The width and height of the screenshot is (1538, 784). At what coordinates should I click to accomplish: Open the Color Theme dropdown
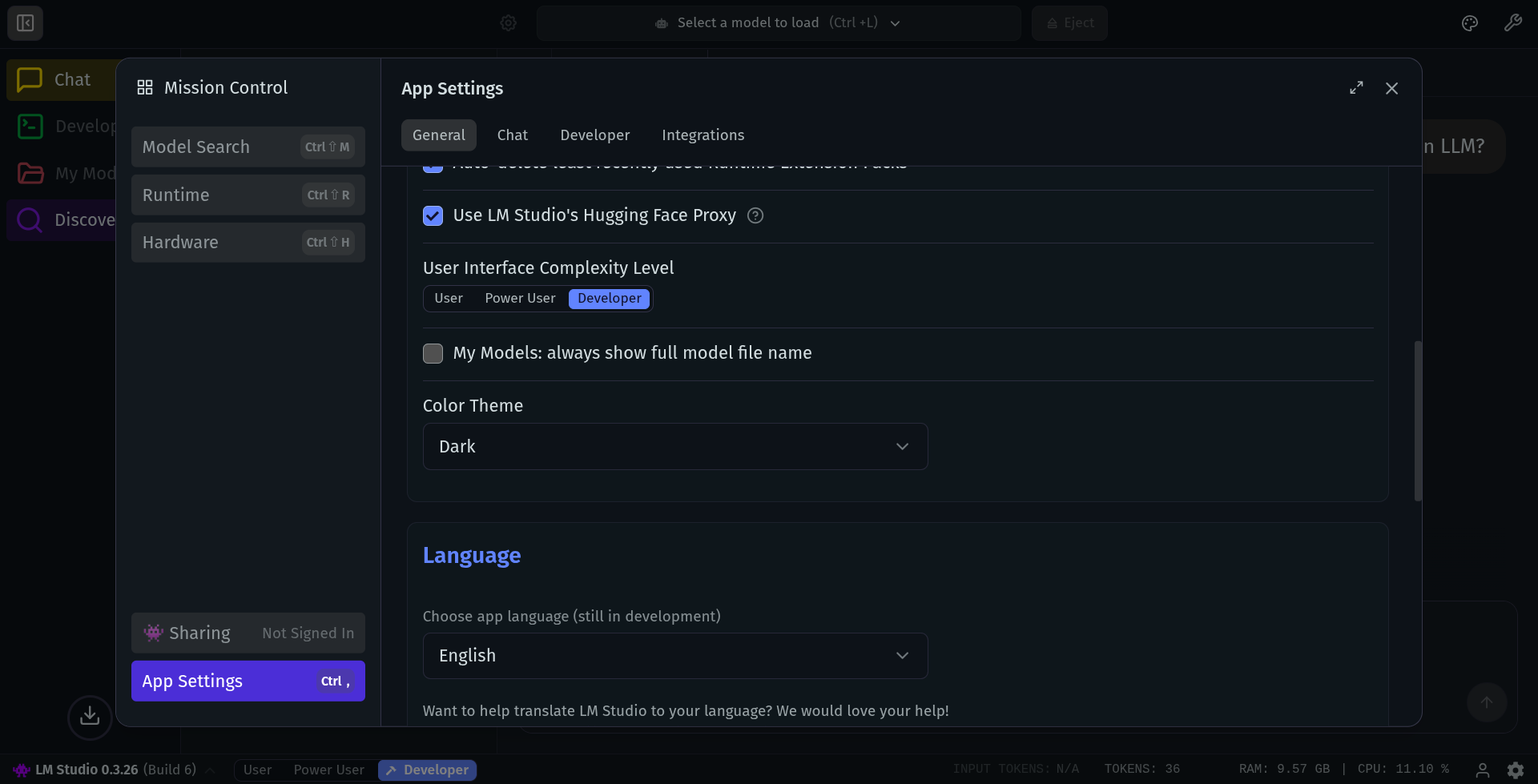click(x=675, y=446)
